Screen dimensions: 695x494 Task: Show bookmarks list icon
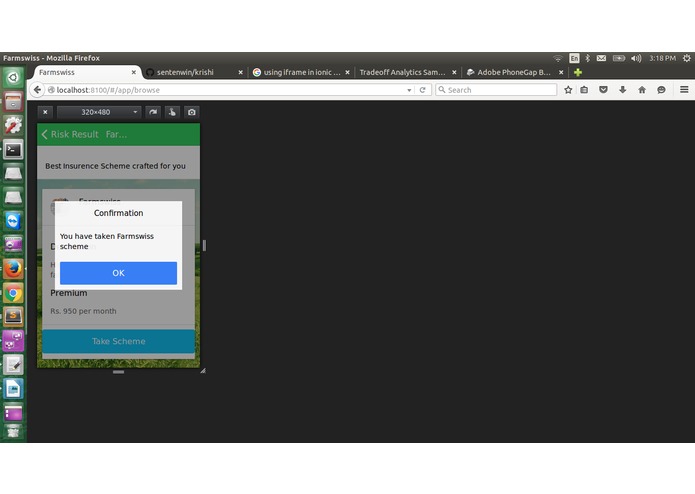tap(584, 90)
